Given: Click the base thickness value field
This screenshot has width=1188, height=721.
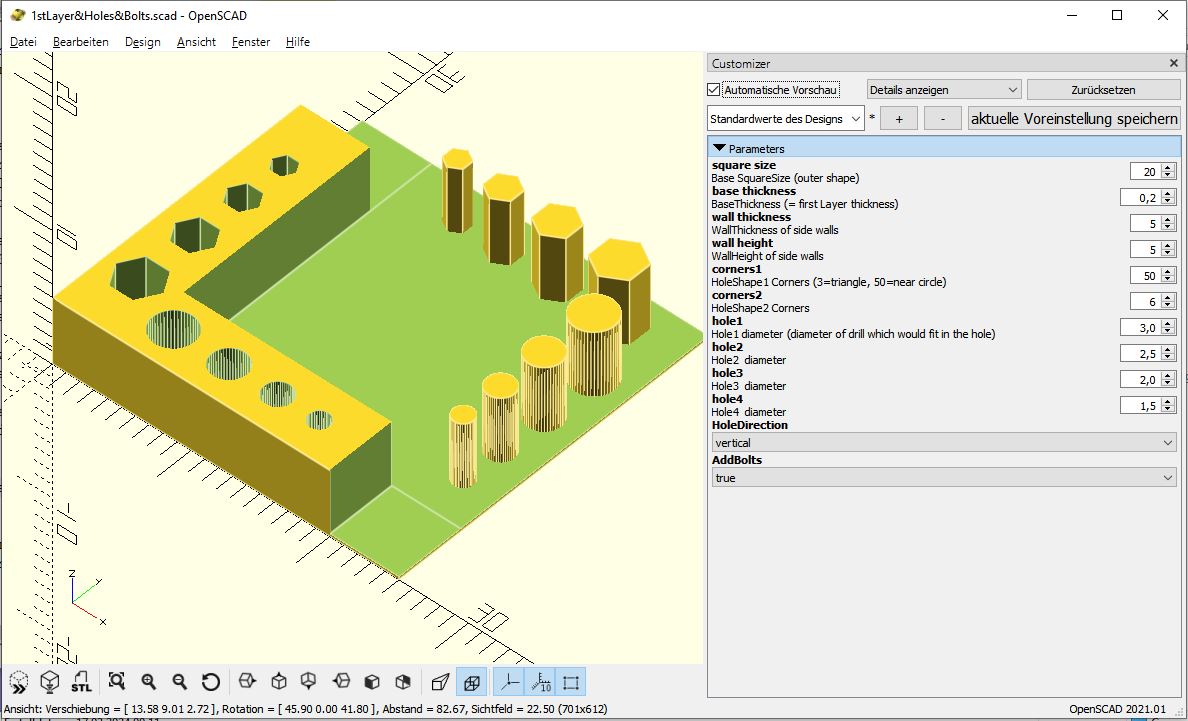Looking at the screenshot, I should pos(1140,197).
